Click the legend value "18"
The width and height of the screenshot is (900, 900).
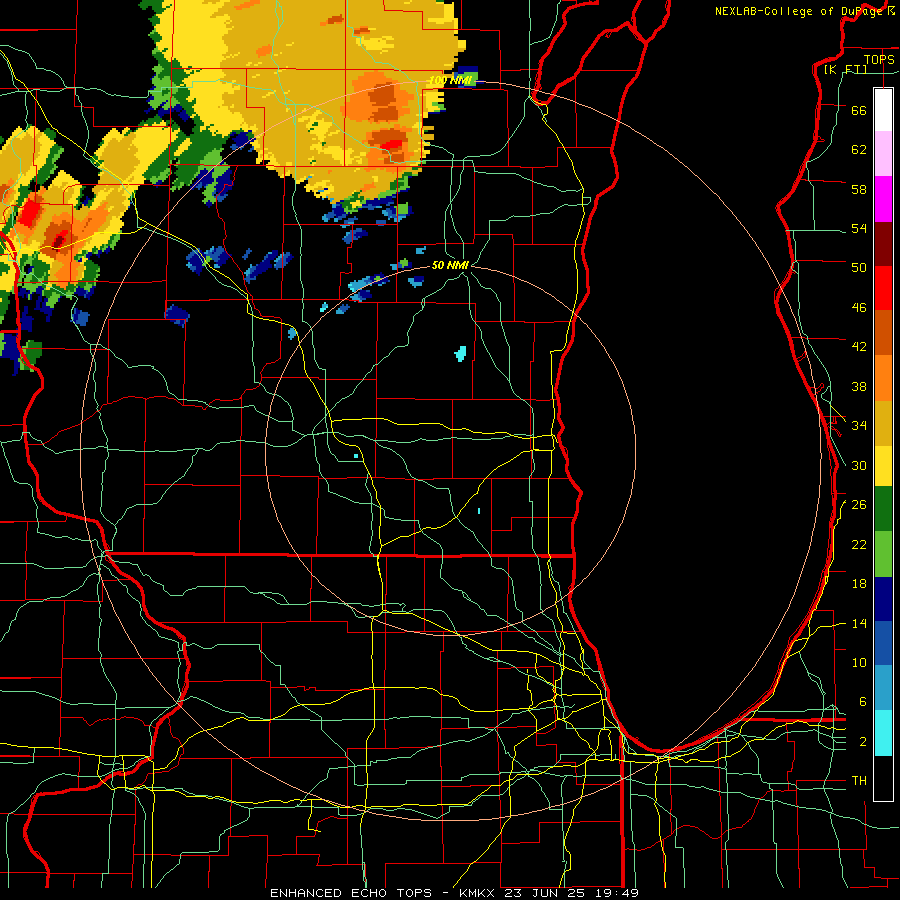pos(859,584)
